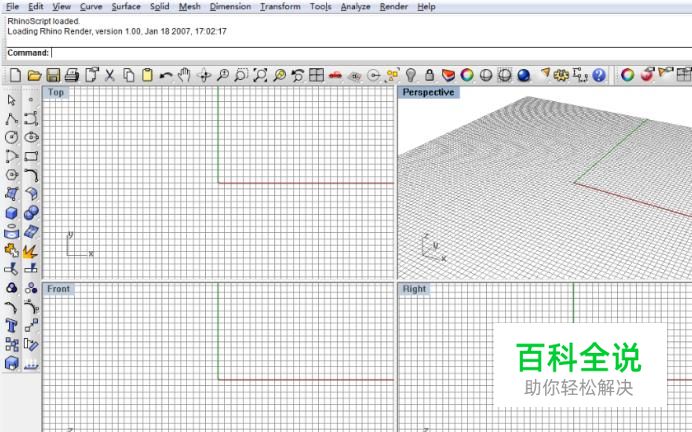Create a new file with the New icon
This screenshot has height=432, width=692.
tap(15, 75)
